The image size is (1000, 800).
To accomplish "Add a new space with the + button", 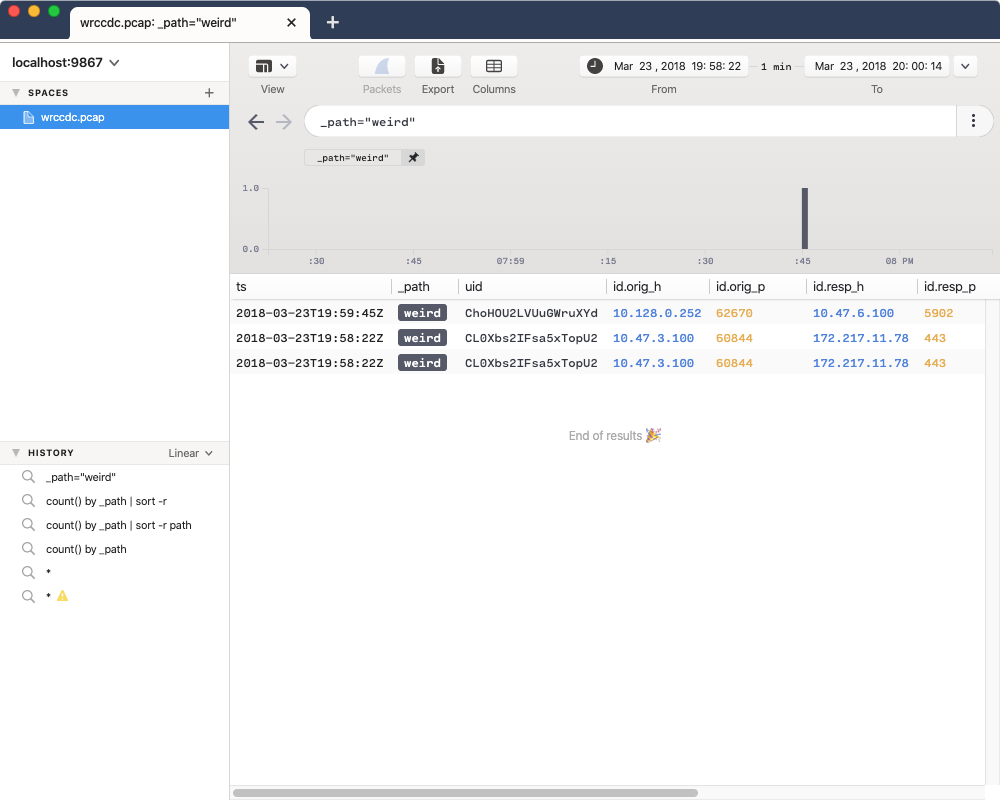I will click(x=208, y=92).
